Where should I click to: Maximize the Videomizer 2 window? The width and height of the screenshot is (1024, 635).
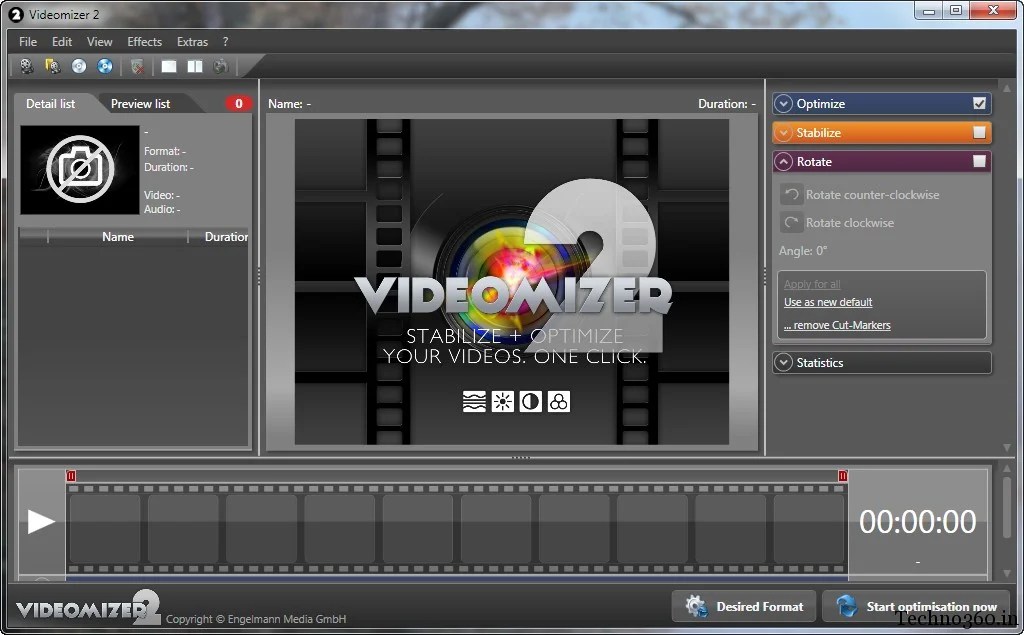point(956,10)
